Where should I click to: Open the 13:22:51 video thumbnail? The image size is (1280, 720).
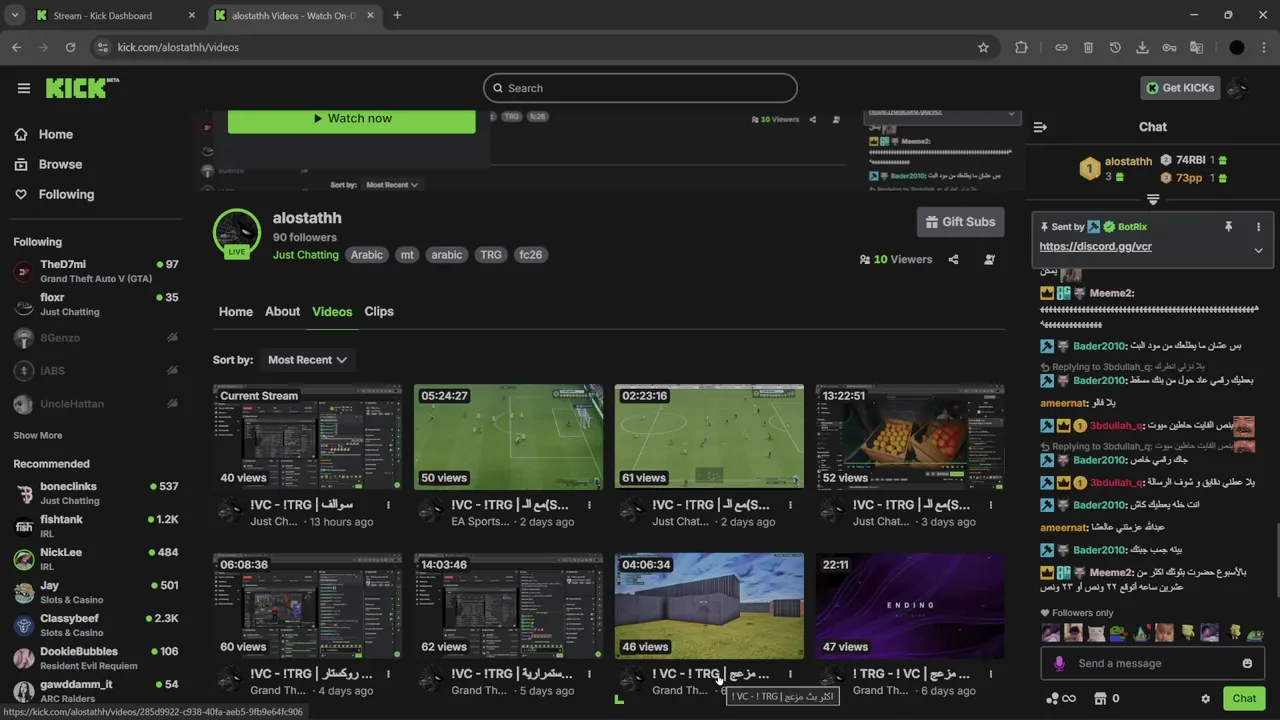[x=910, y=437]
